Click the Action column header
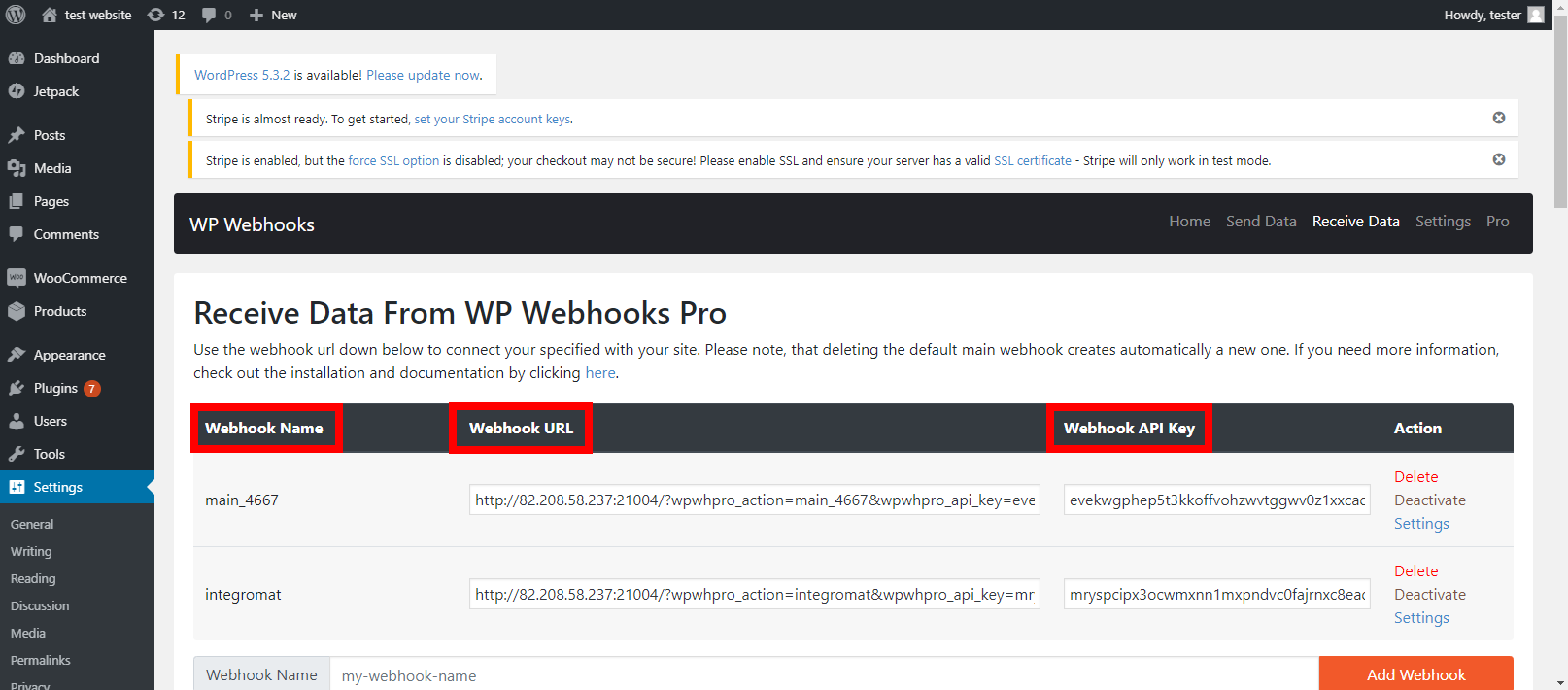The image size is (1568, 690). pos(1417,428)
